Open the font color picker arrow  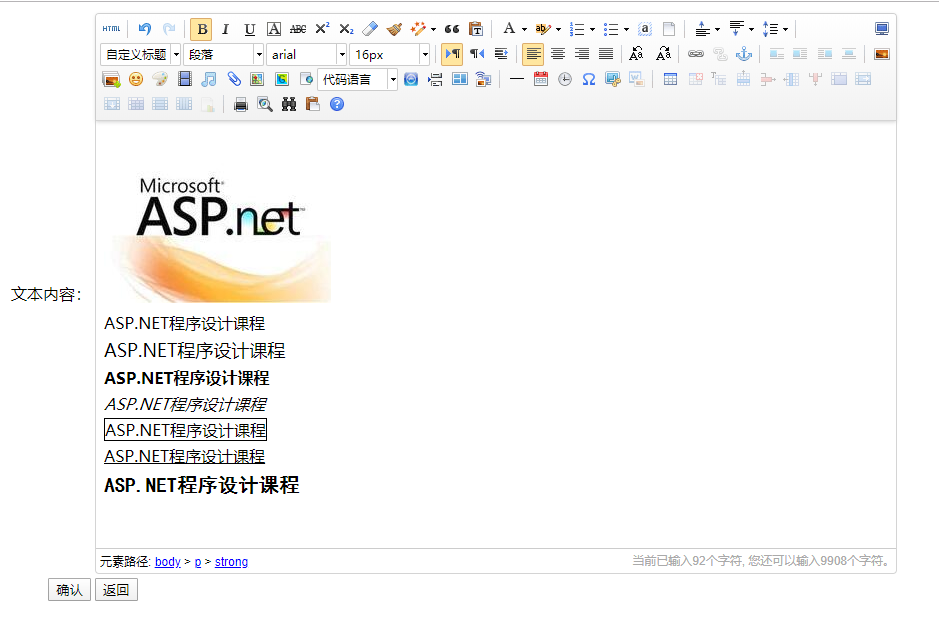coord(524,29)
